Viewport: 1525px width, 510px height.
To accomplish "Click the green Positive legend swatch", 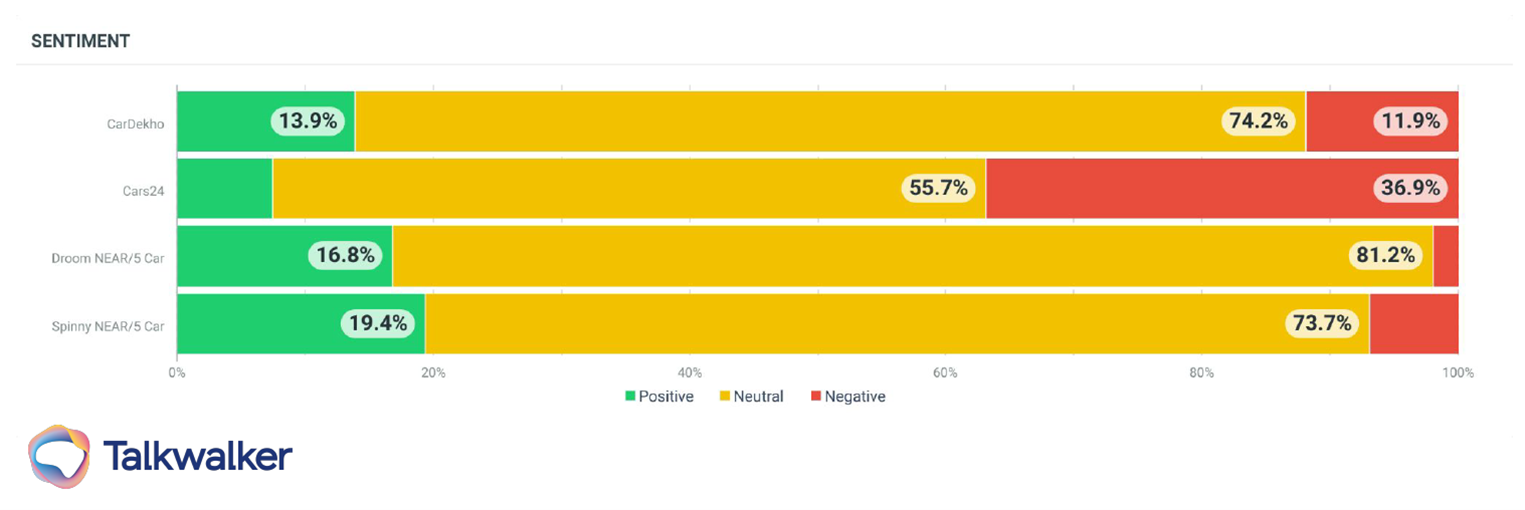I will (x=630, y=396).
